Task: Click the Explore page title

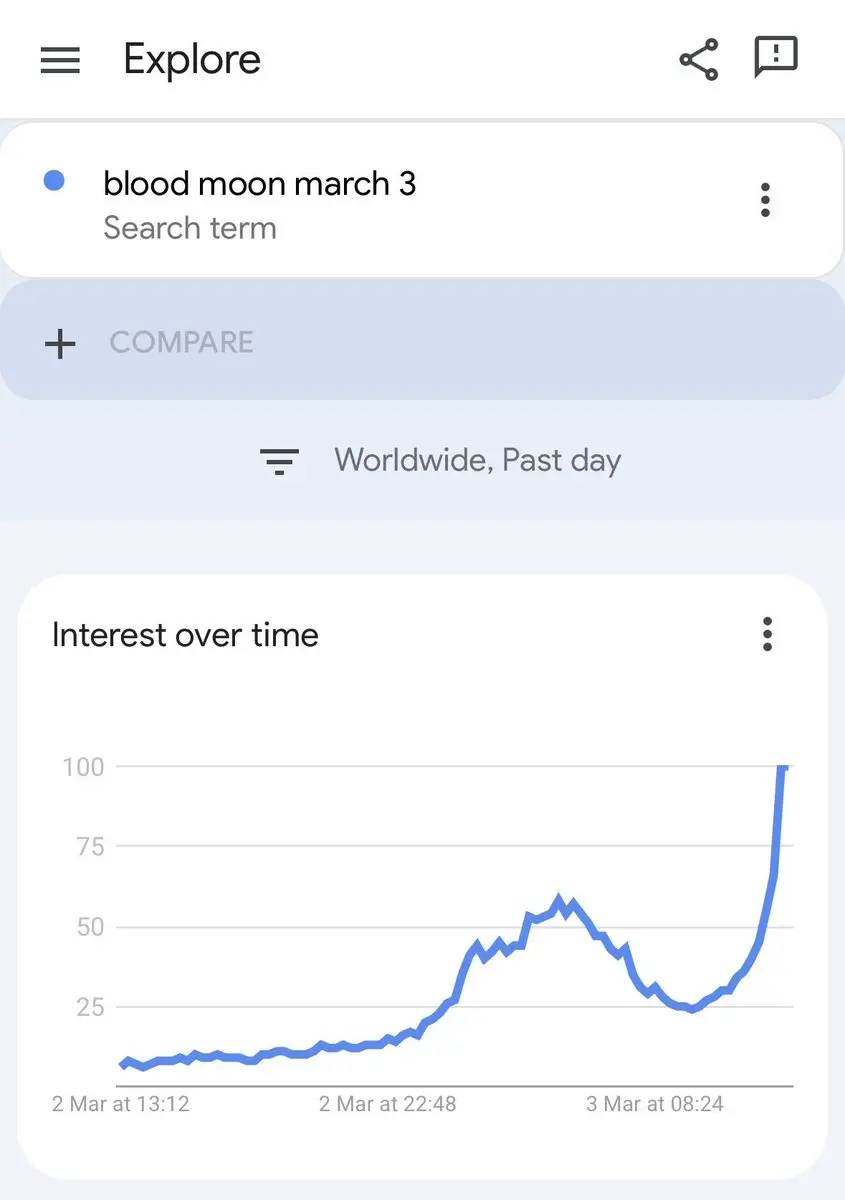Action: pyautogui.click(x=192, y=60)
